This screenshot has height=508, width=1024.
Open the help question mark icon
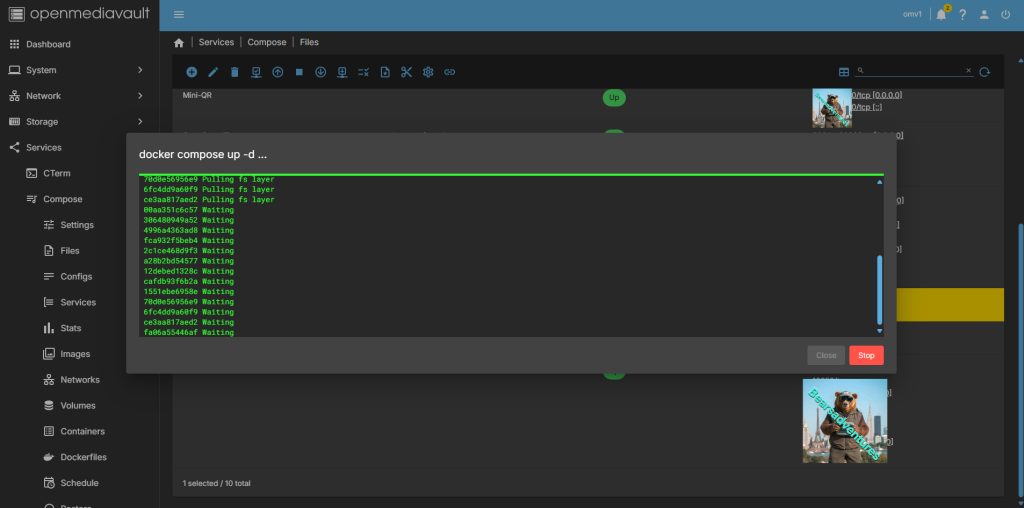point(963,15)
